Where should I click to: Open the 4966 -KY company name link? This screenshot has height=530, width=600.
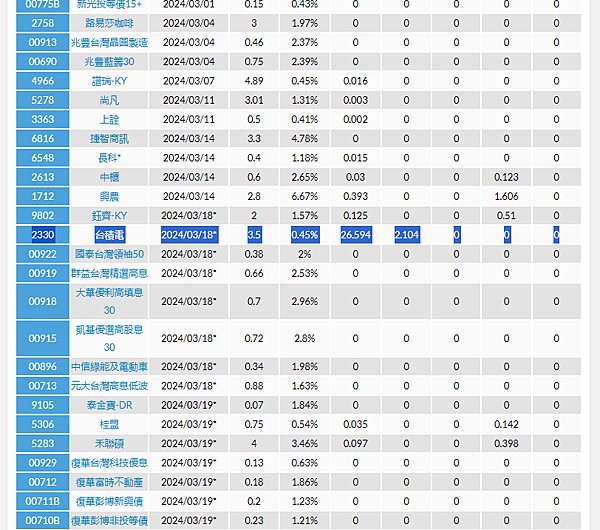pyautogui.click(x=109, y=81)
